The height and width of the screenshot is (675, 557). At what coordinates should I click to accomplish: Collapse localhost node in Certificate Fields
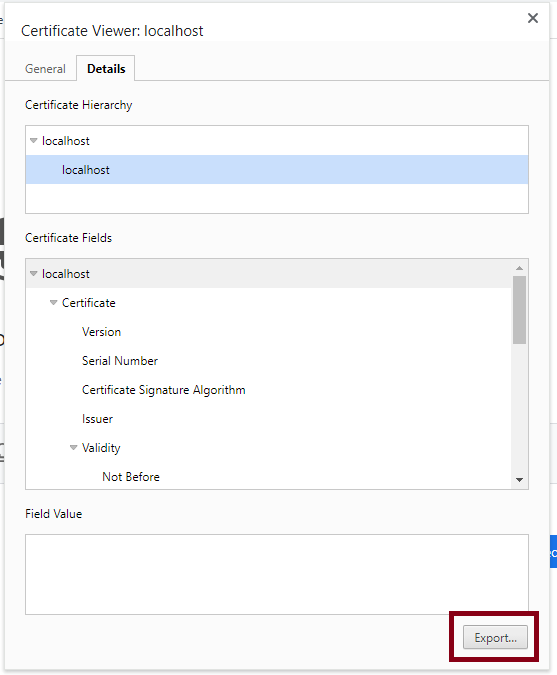coord(34,274)
